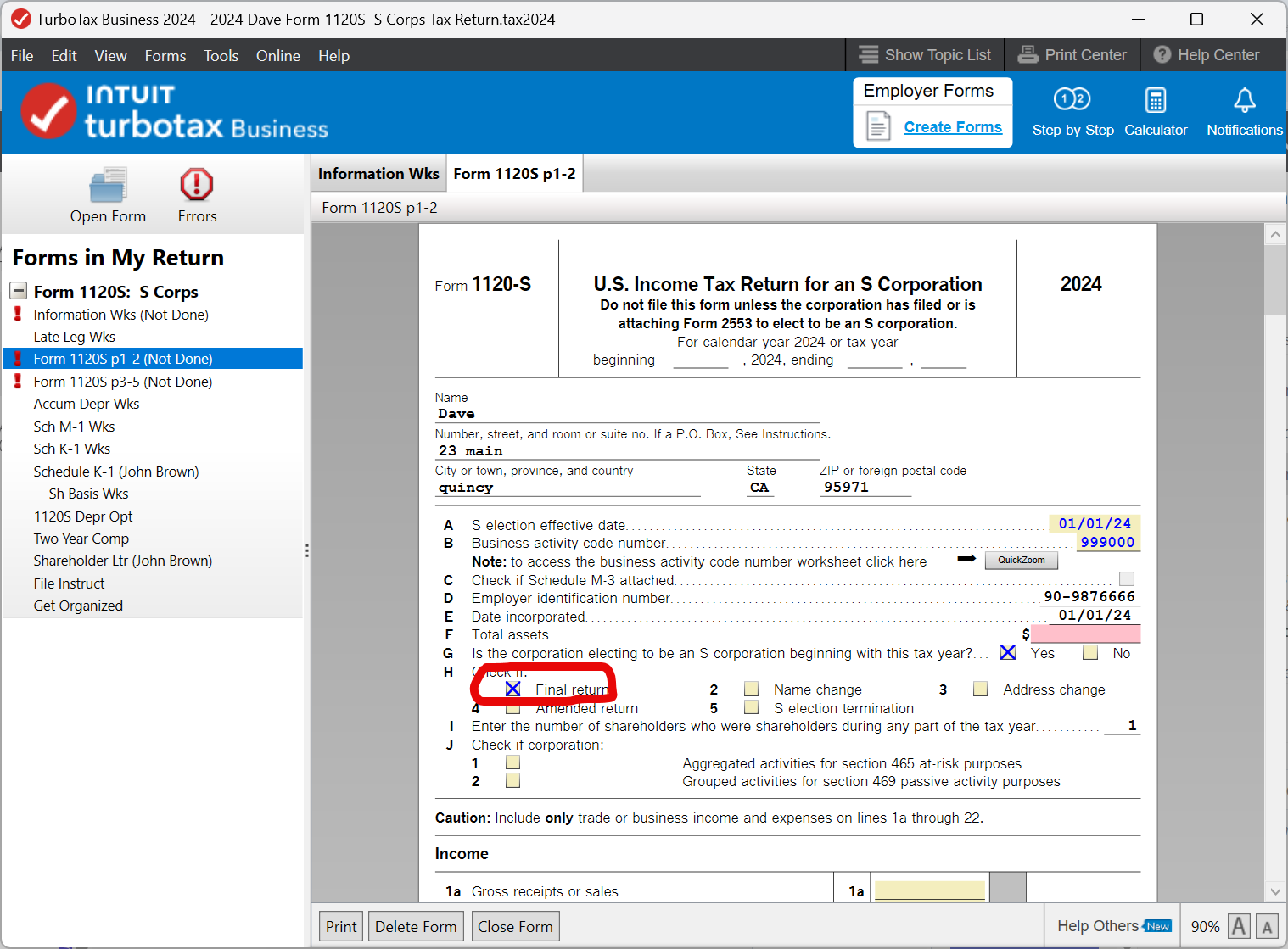Open Schedule K-1 (John Brown)
The image size is (1288, 949).
point(116,472)
